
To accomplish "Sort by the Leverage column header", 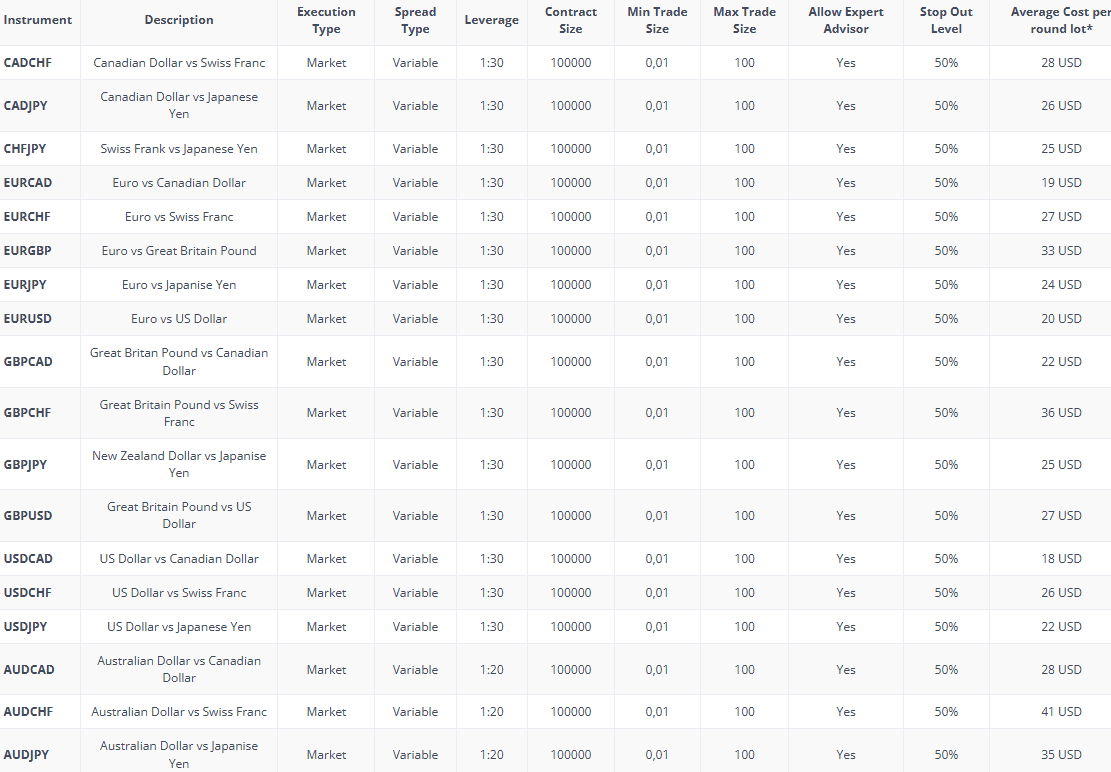I will click(491, 20).
